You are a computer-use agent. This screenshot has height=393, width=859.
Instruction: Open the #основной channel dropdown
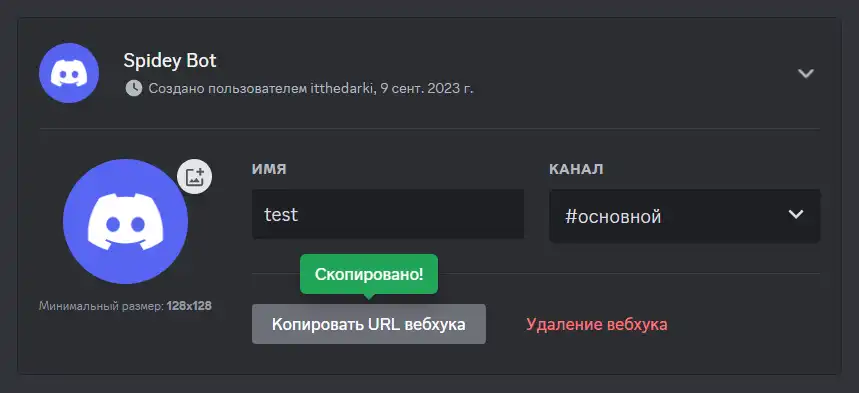[x=685, y=216]
